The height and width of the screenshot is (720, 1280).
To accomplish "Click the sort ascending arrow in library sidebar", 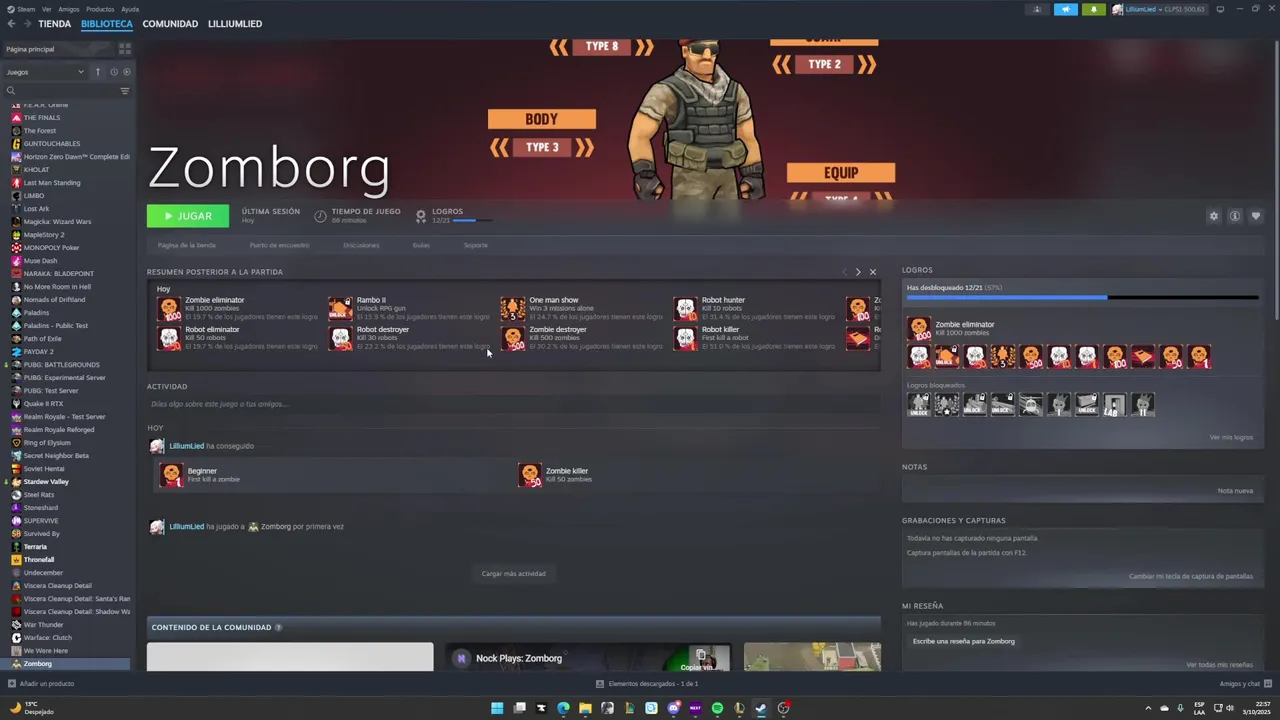I will click(x=98, y=72).
